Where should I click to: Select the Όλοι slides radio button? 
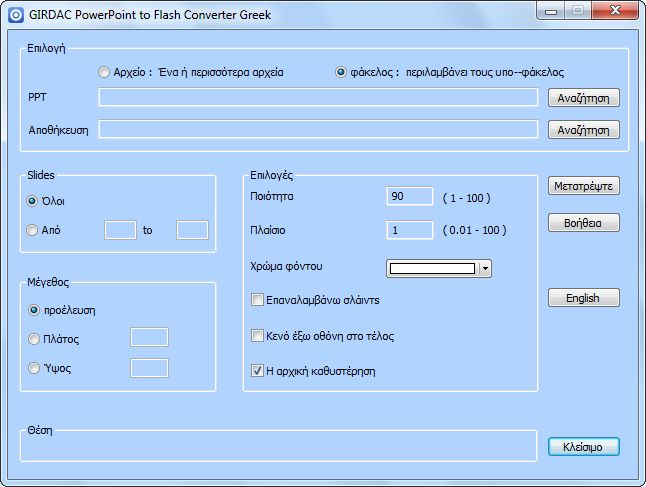pos(32,201)
